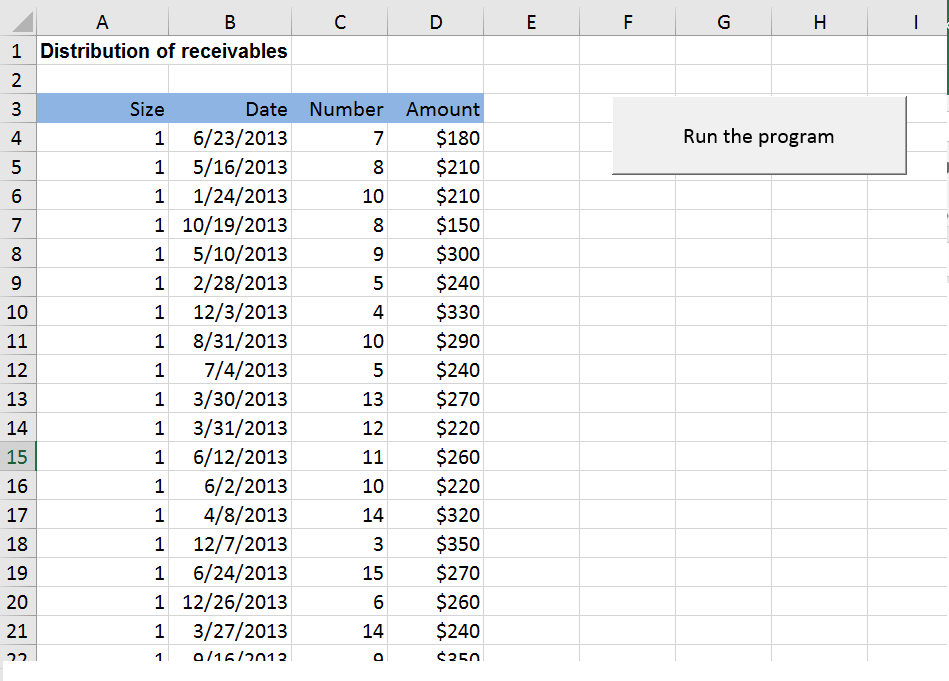Screen dimensions: 949x681
Task: Click the row 3 header
Action: 18,109
